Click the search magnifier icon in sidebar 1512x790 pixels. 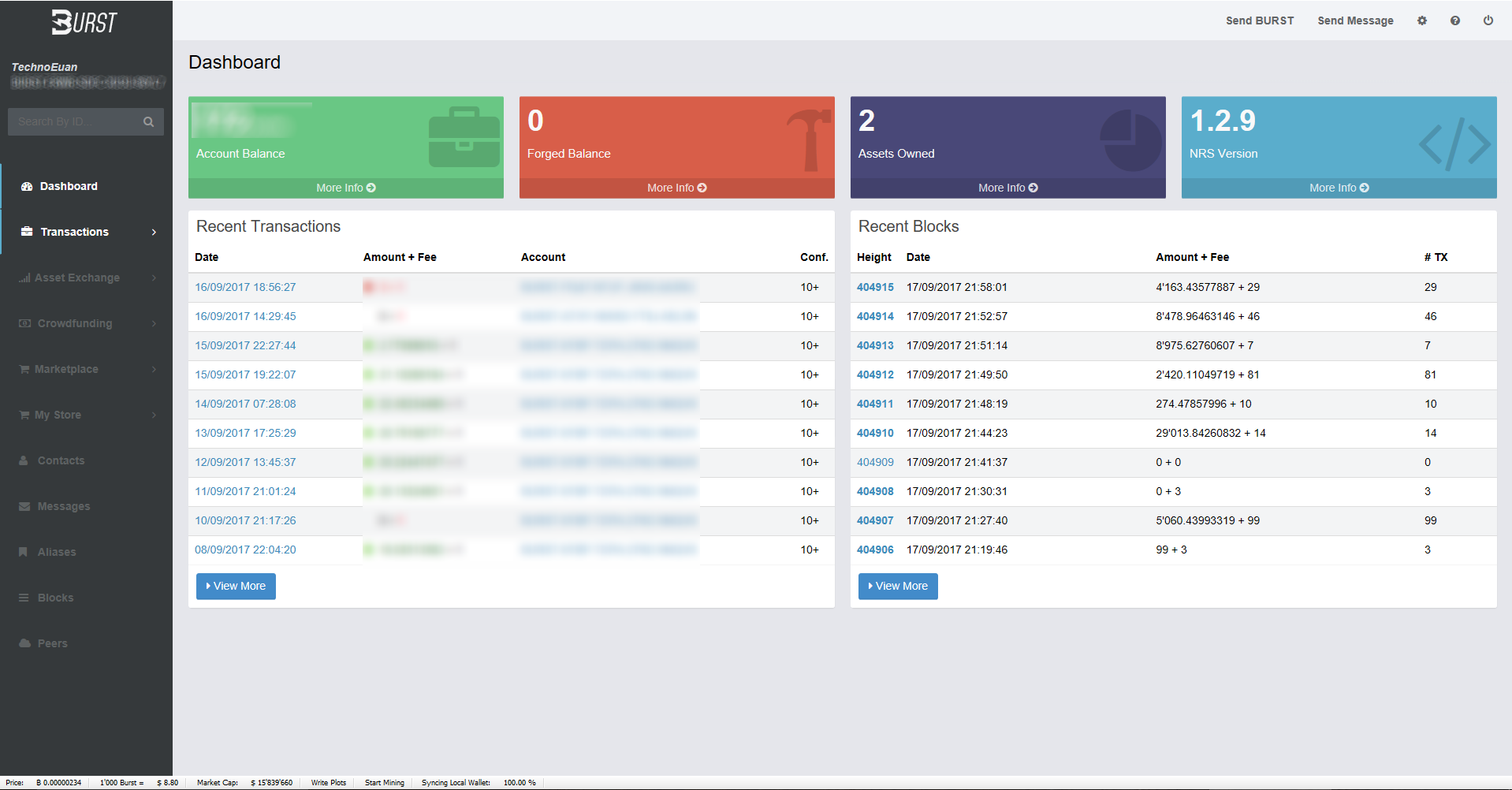point(148,121)
